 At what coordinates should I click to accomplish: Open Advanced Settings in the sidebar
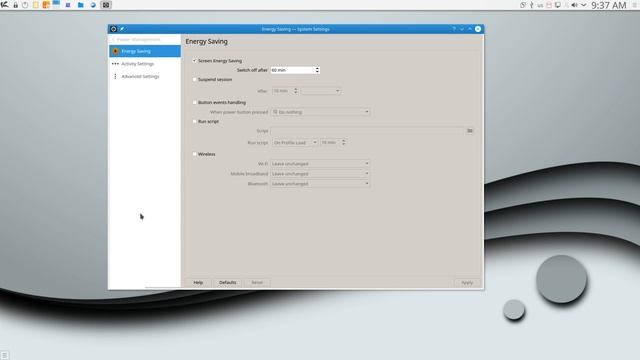click(144, 76)
